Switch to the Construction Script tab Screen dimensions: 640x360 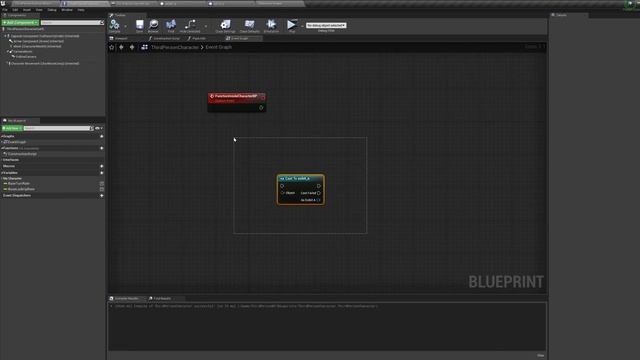coord(164,38)
